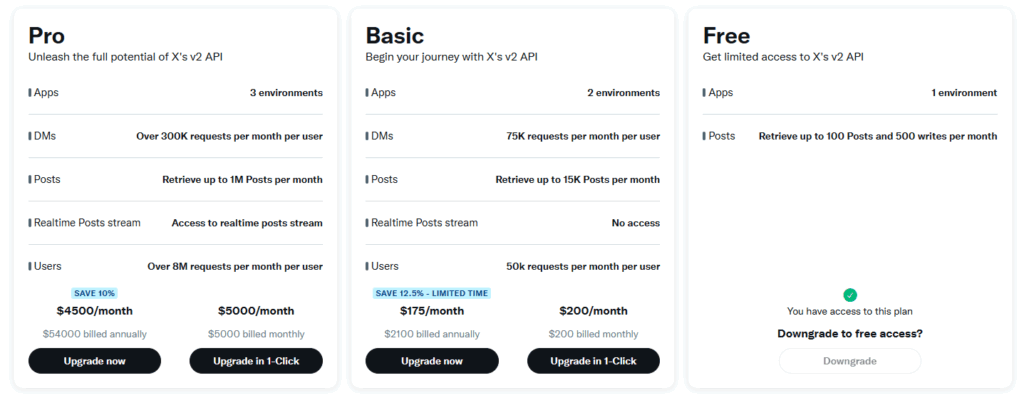Viewport: 1024px width, 400px height.
Task: Click the Users row label in Pro
Action: (45, 266)
